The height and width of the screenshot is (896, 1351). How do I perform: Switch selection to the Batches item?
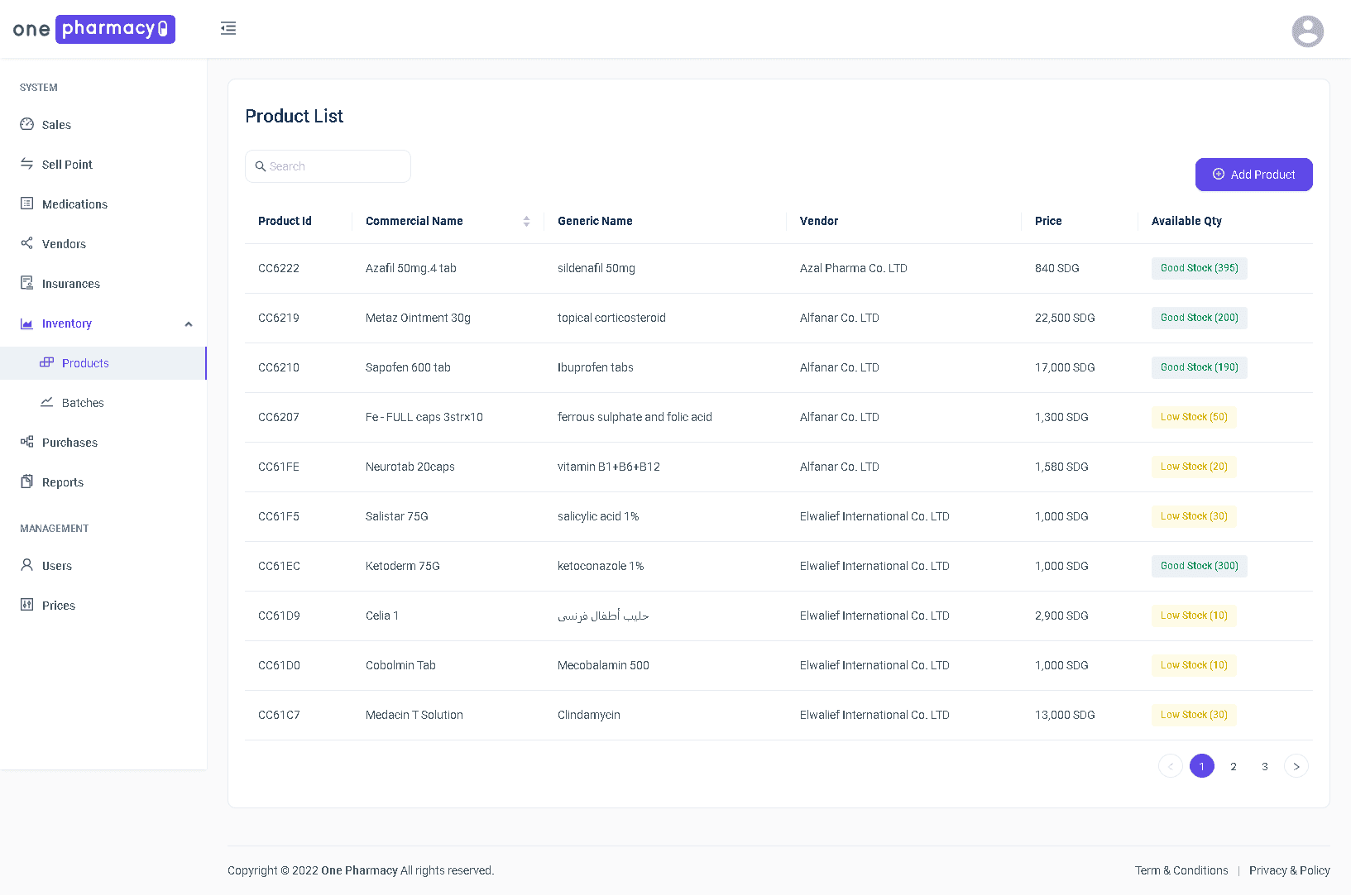click(80, 402)
